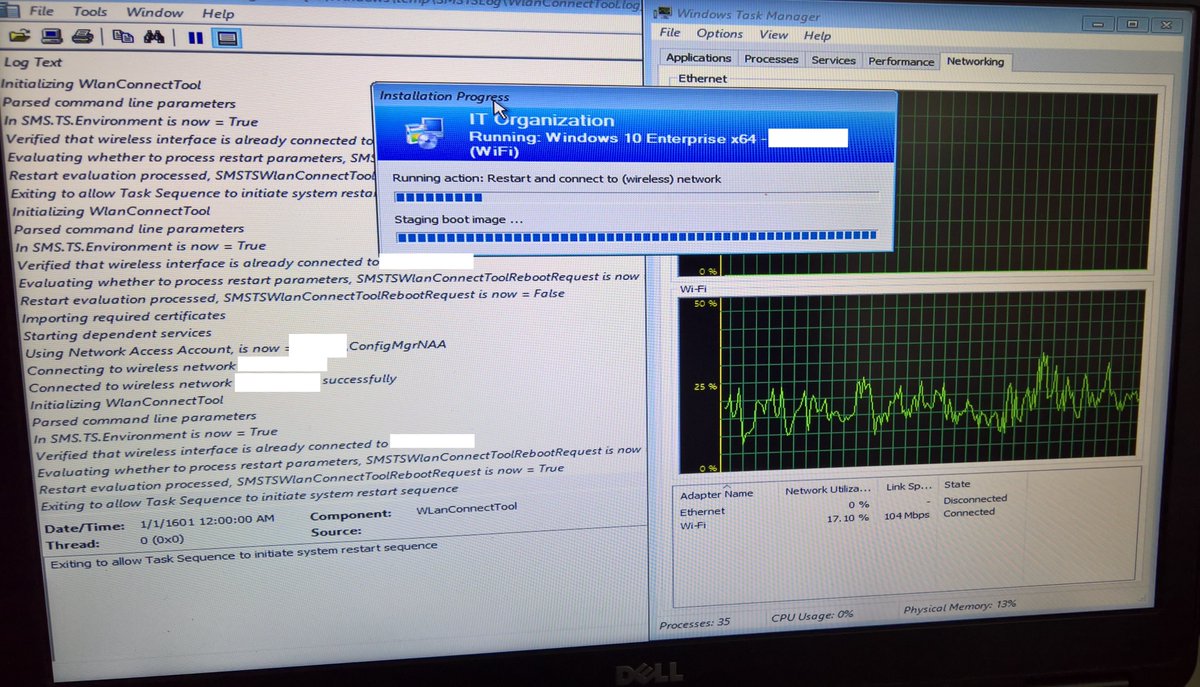1200x687 pixels.
Task: Click the 'CPU Usage: 0%' status bar entry
Action: pyautogui.click(x=811, y=616)
